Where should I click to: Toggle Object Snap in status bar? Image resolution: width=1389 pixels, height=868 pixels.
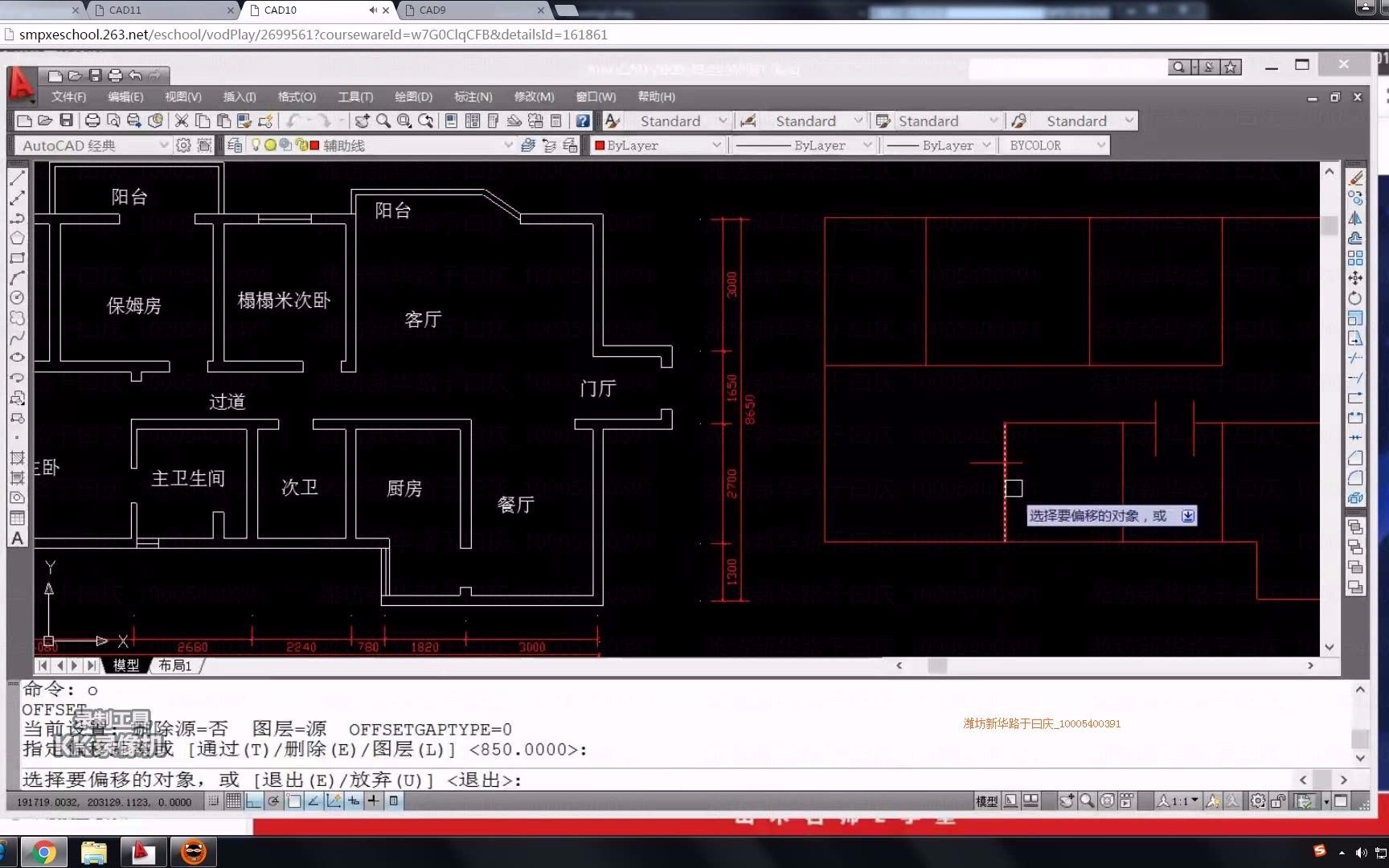click(293, 801)
